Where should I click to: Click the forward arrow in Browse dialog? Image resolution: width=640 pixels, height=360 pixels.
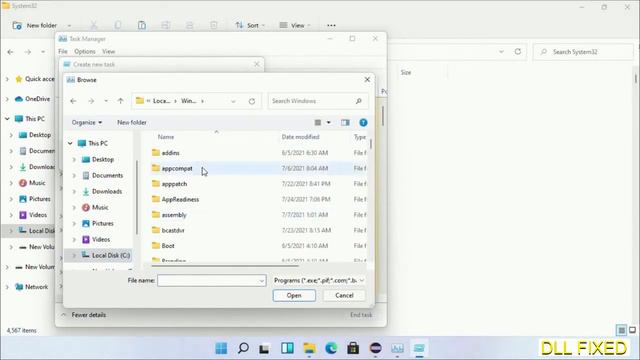[x=91, y=101]
